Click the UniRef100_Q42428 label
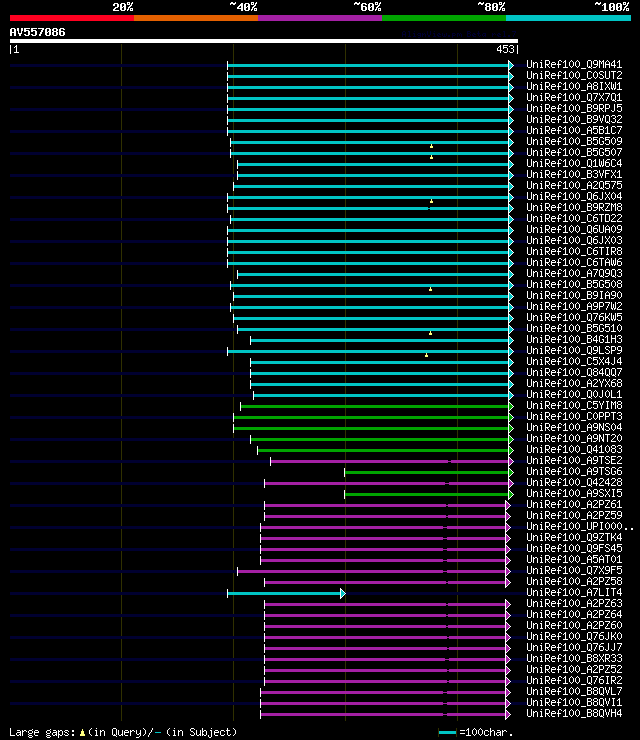 574,482
